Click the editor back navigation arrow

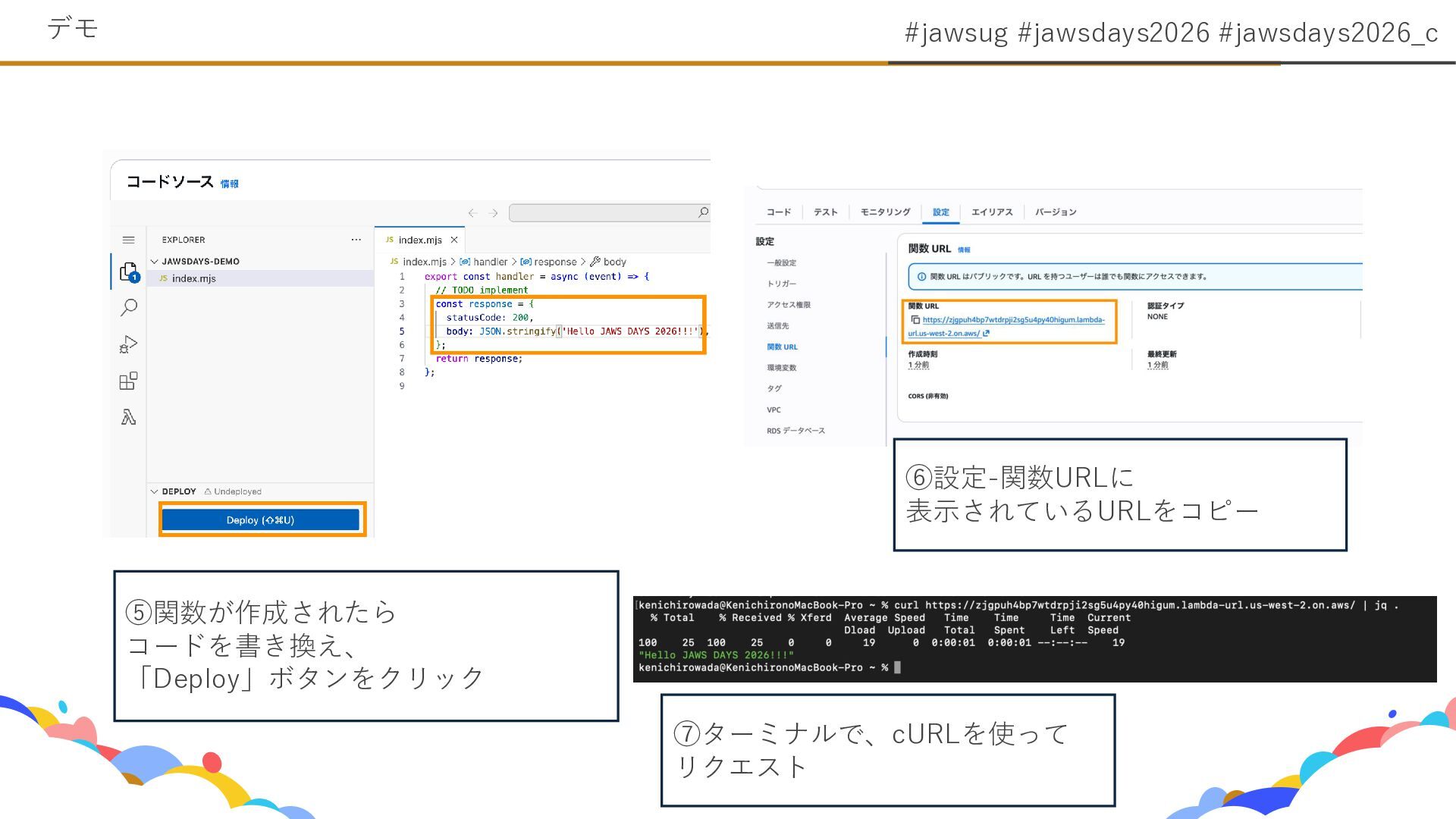point(472,213)
